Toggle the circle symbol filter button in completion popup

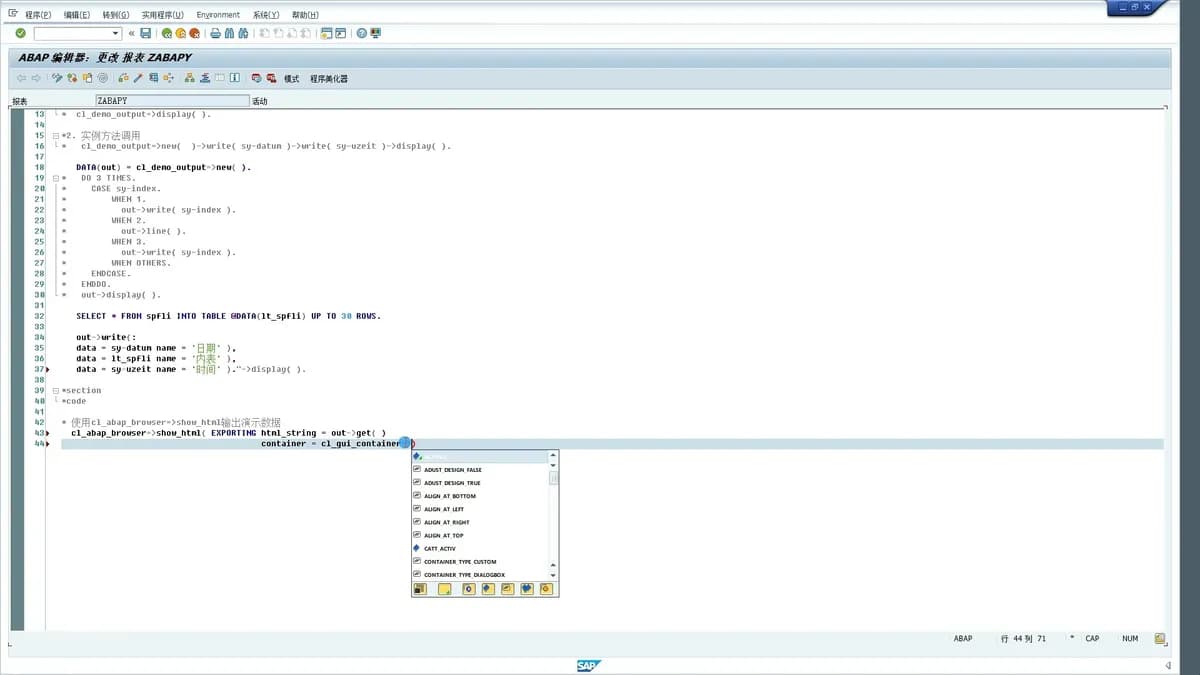[468, 589]
